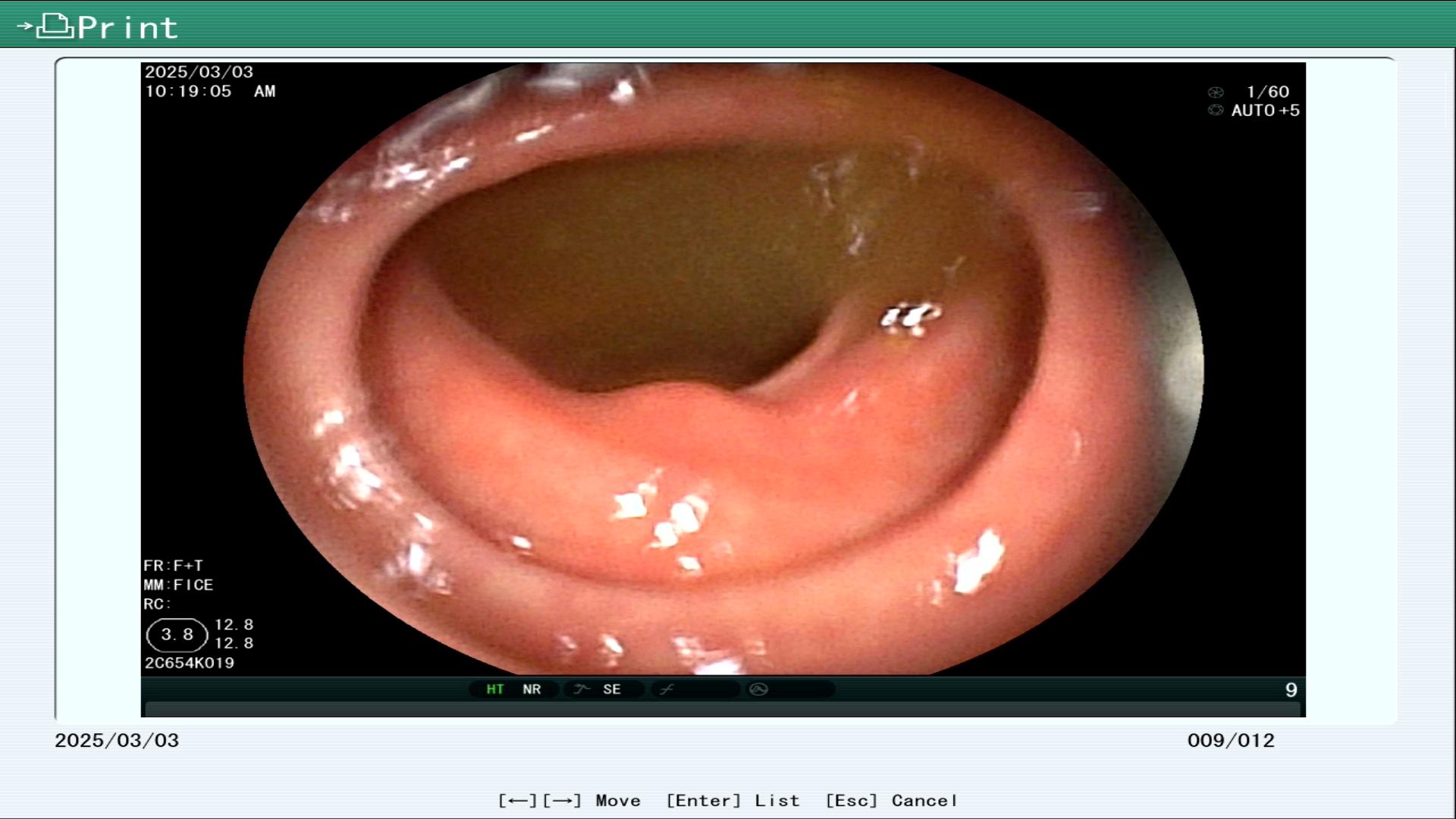Viewport: 1456px width, 819px height.
Task: Click the RC: overlay label
Action: (157, 604)
